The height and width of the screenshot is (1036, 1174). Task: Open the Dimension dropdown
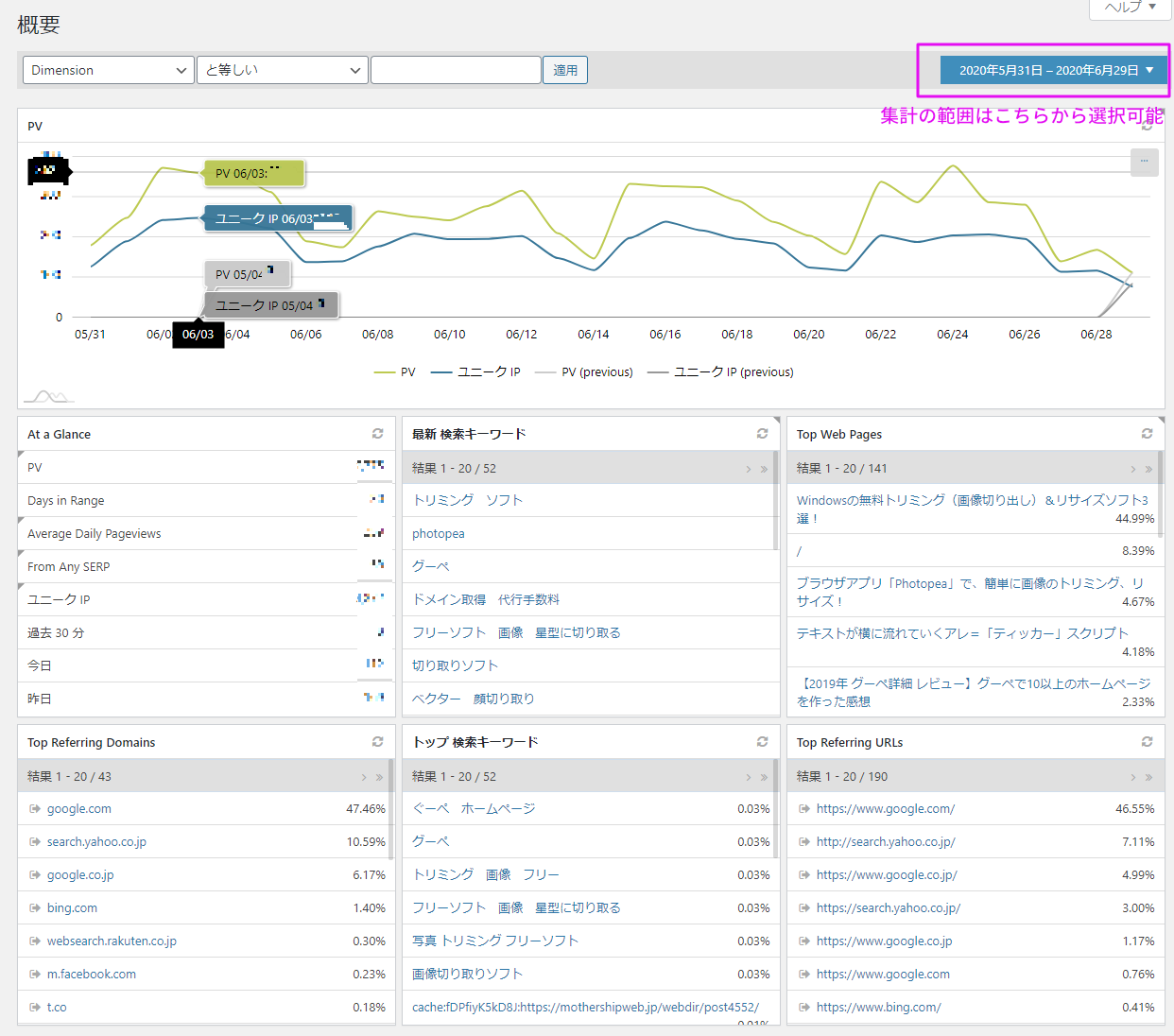pyautogui.click(x=109, y=70)
